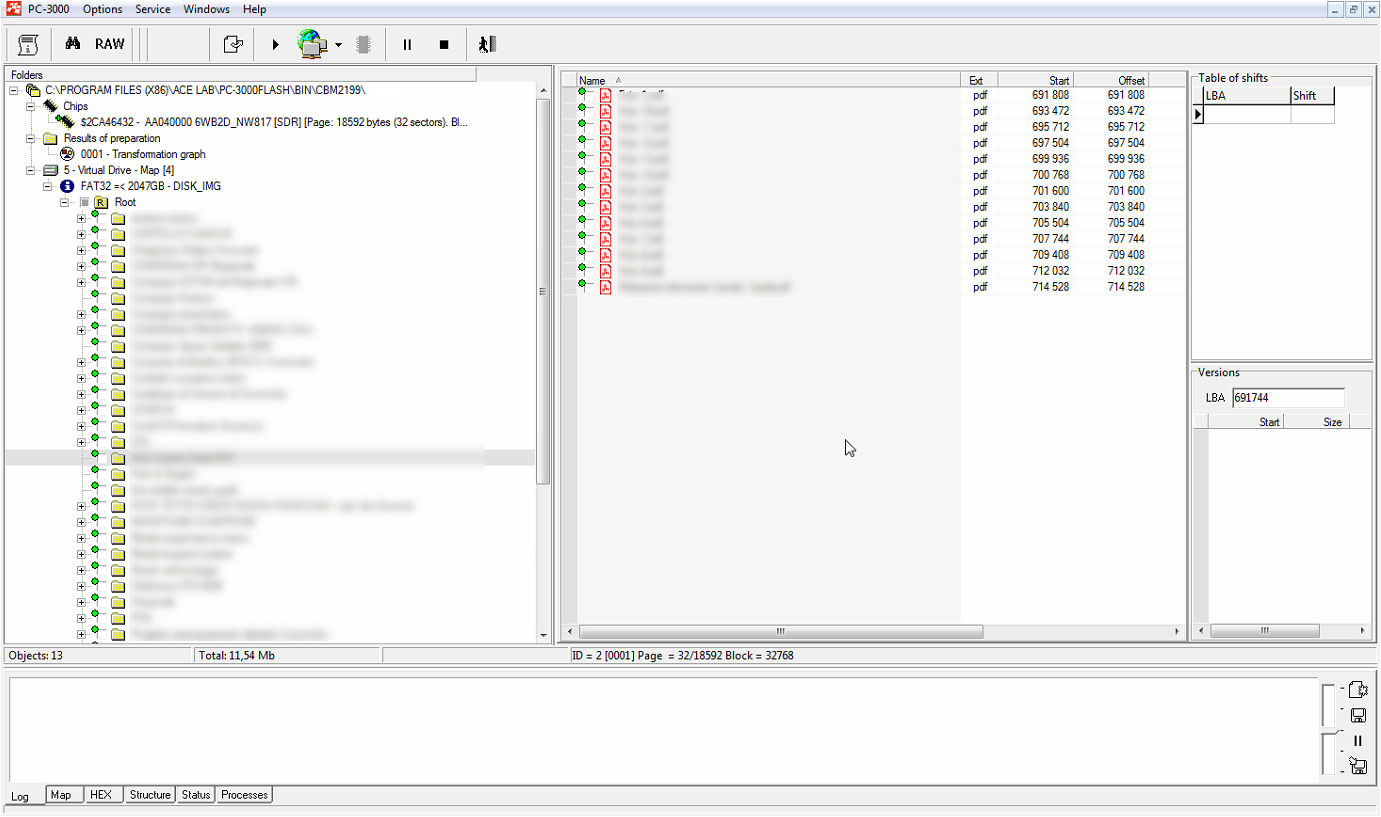
Task: Collapse the Chips tree node
Action: (31, 106)
